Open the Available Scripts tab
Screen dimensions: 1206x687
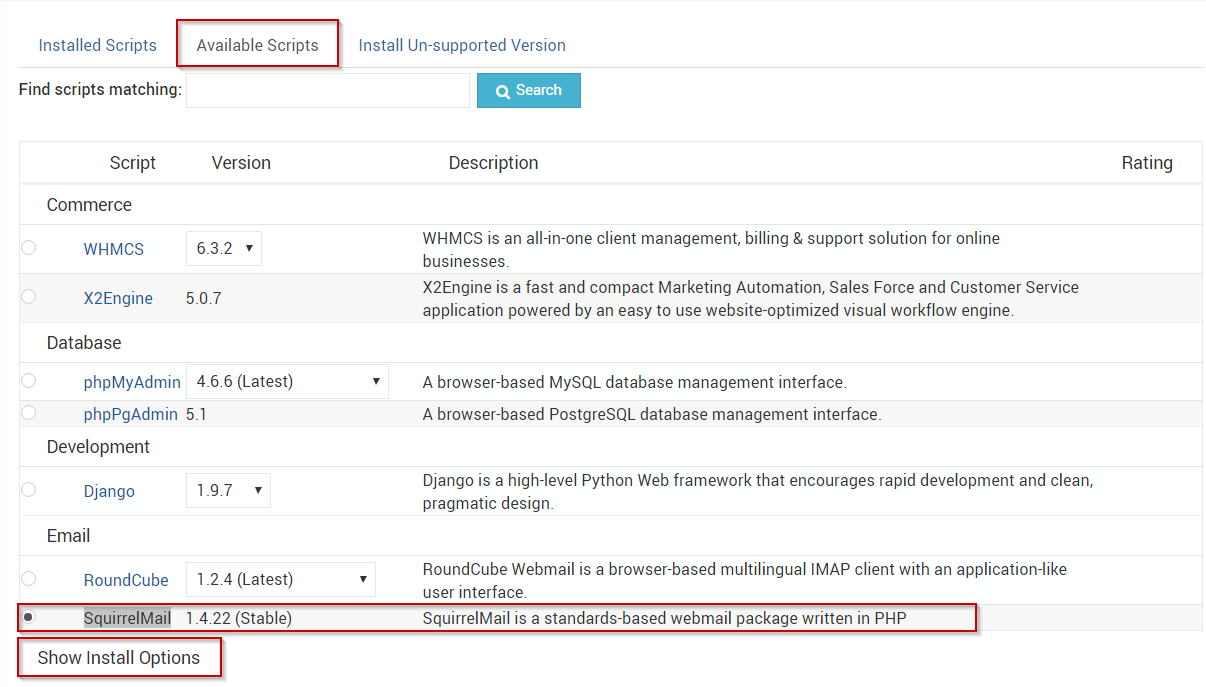pyautogui.click(x=258, y=45)
